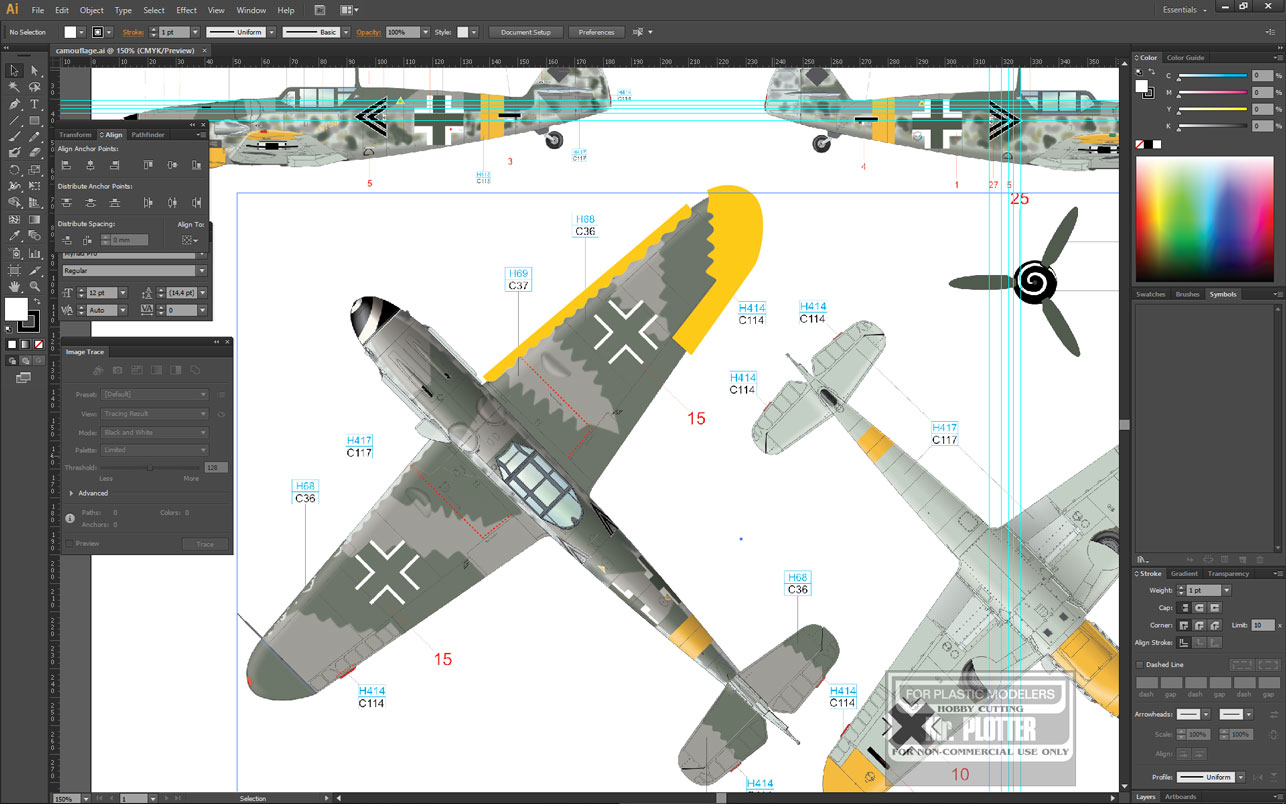
Task: Select the Eraser tool
Action: pyautogui.click(x=34, y=151)
